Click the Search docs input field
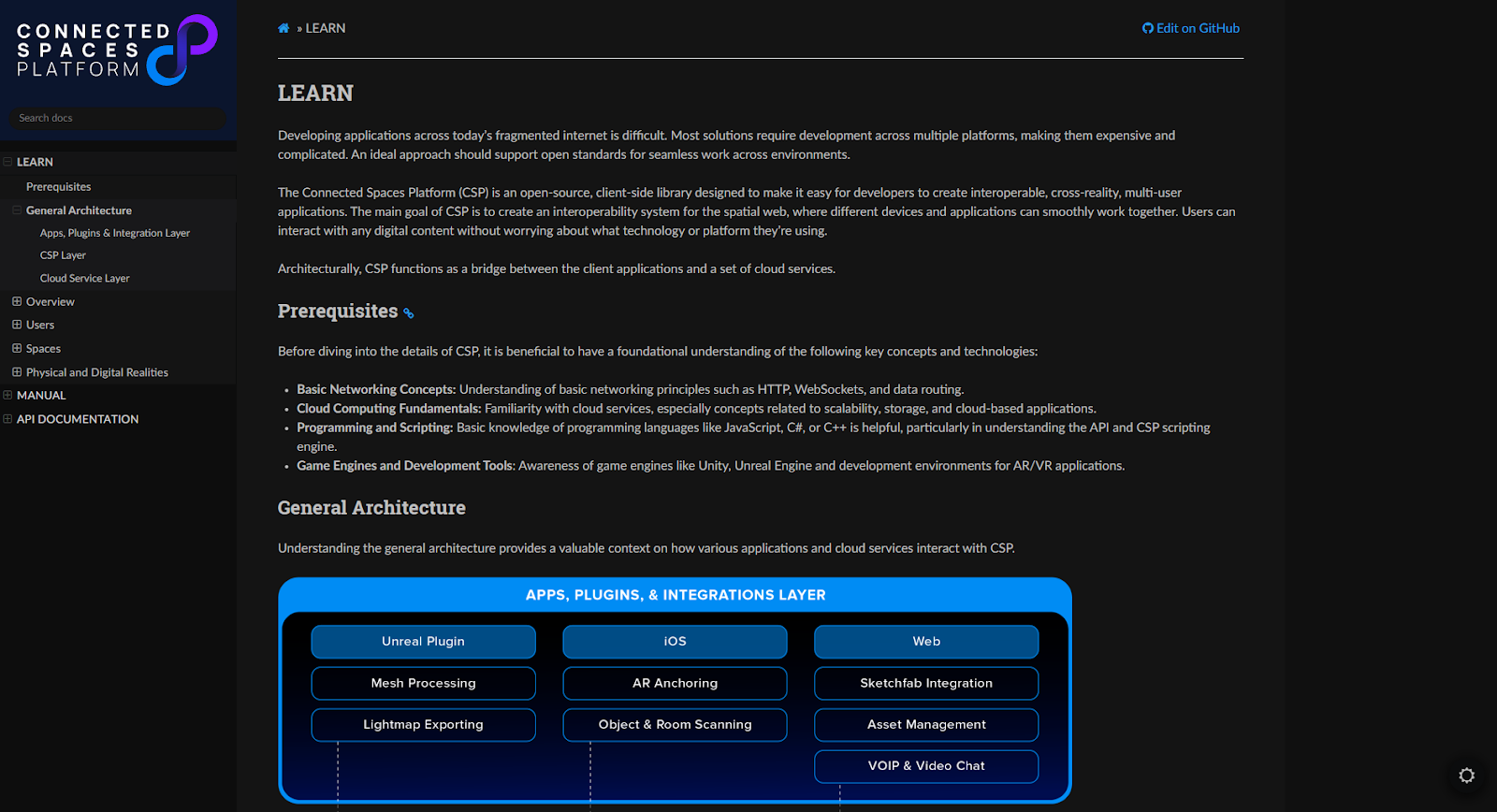Screen dimensions: 1497x812 click(x=118, y=118)
